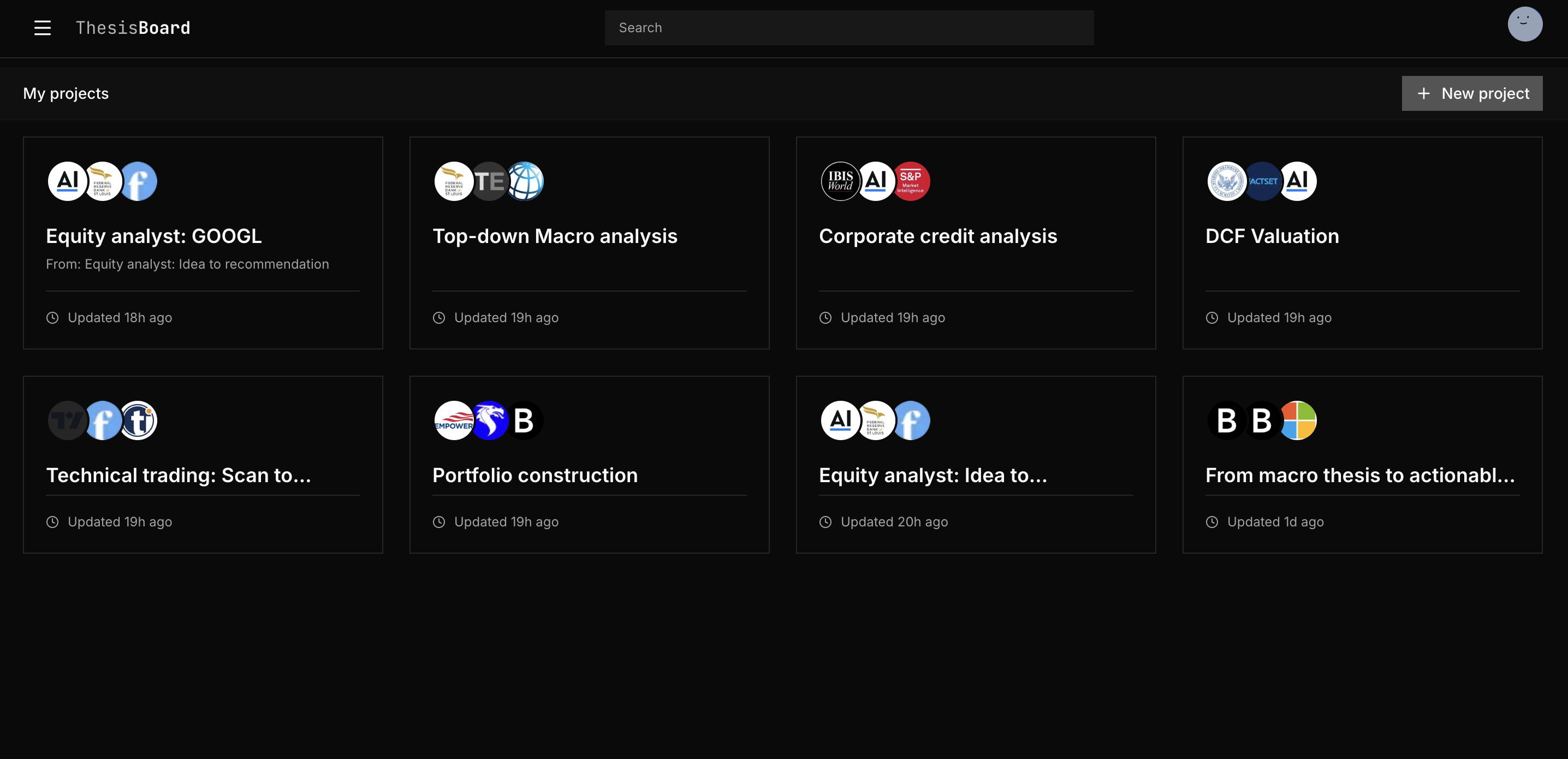
Task: Click the blue f icon on Equity analyst: Idea to card
Action: 911,420
